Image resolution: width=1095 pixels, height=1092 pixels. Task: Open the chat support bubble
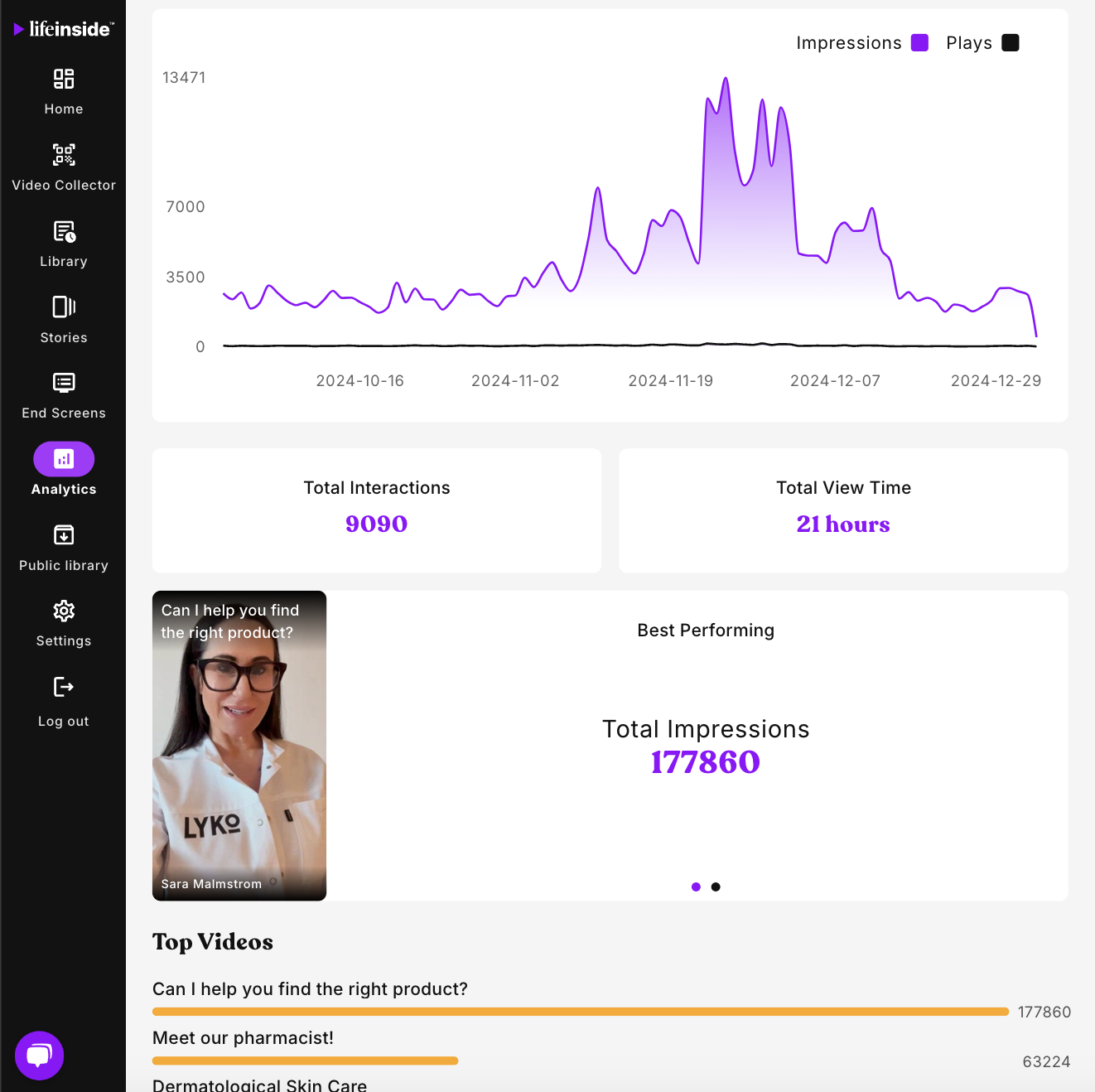click(x=39, y=1056)
